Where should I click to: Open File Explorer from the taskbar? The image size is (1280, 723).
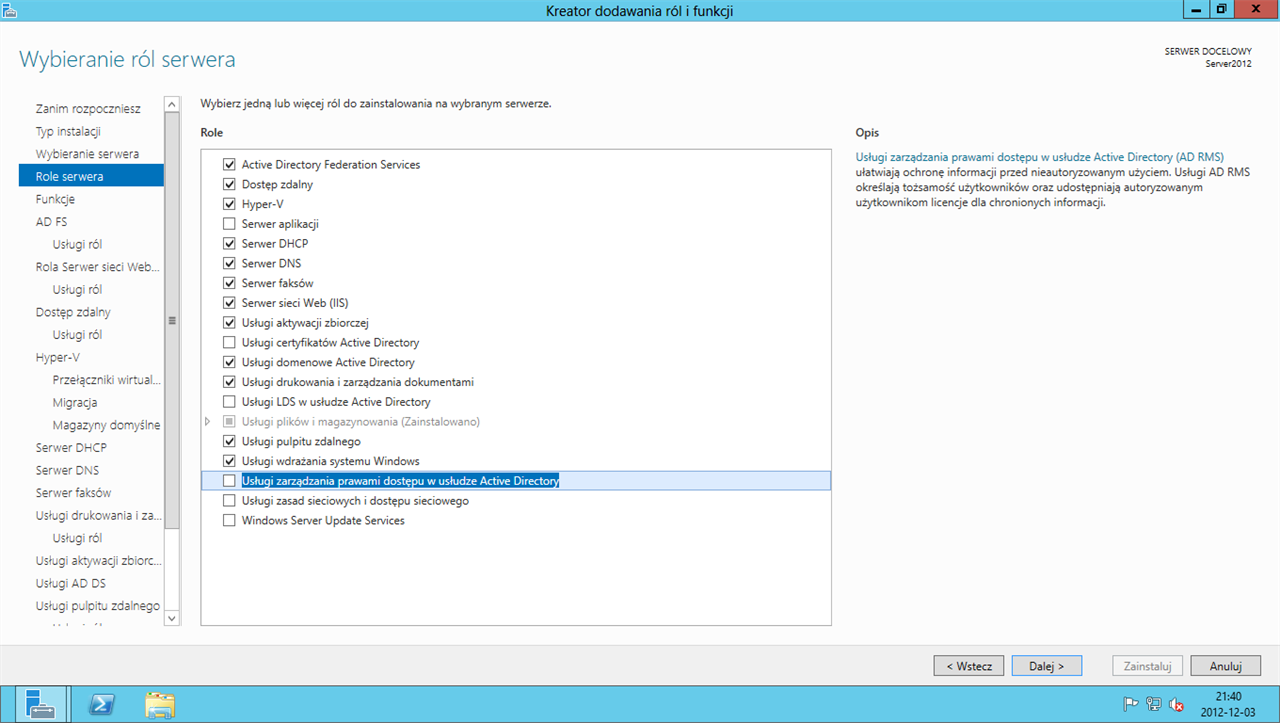(x=160, y=705)
